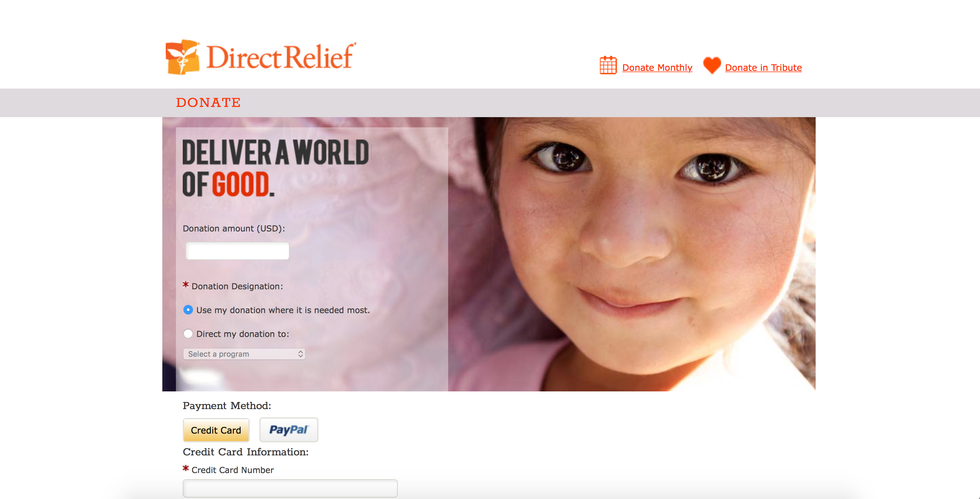
Task: Select 'Direct my donation to' radio option
Action: pos(188,334)
